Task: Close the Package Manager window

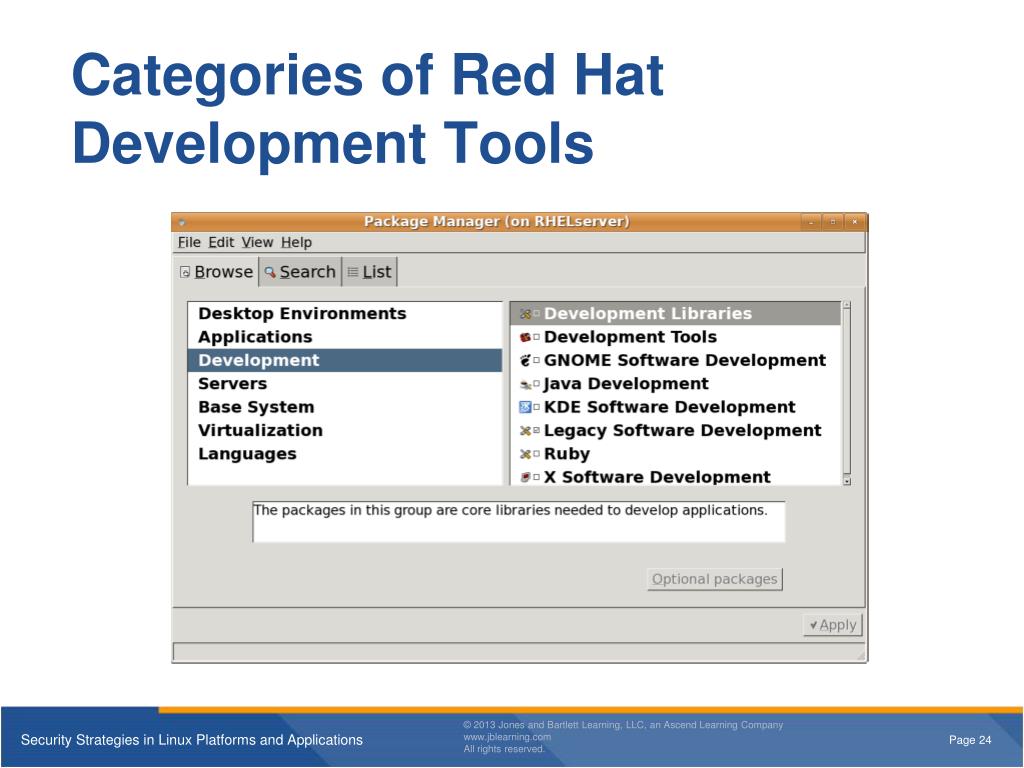Action: click(x=854, y=223)
